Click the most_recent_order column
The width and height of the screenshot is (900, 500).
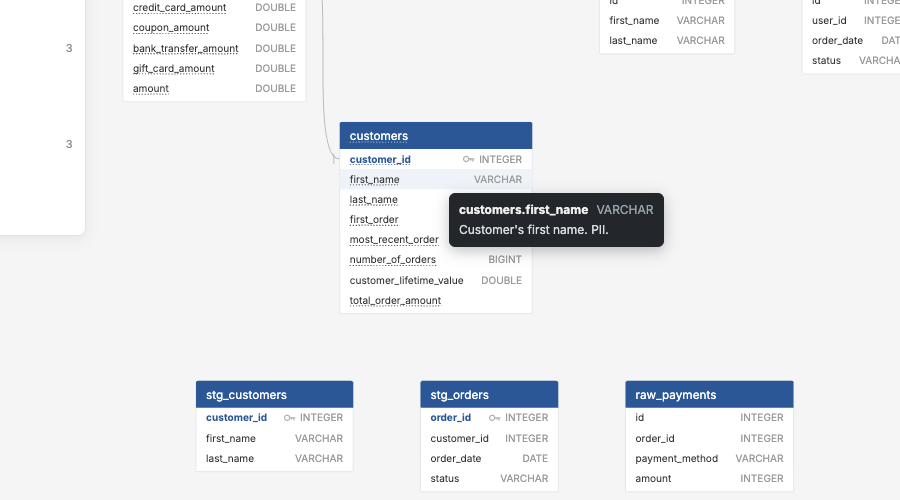pos(394,240)
